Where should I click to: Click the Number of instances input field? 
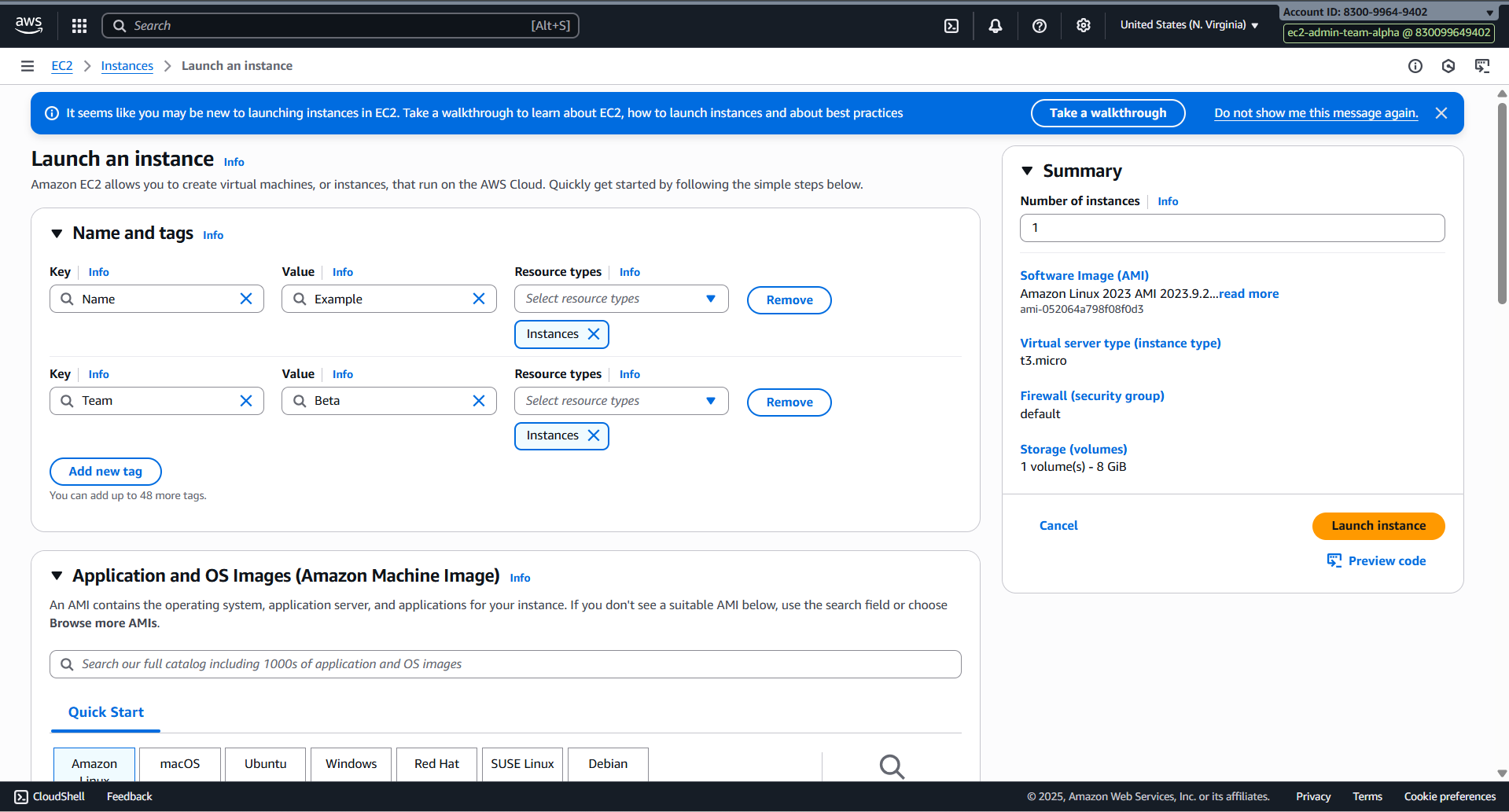pyautogui.click(x=1231, y=227)
